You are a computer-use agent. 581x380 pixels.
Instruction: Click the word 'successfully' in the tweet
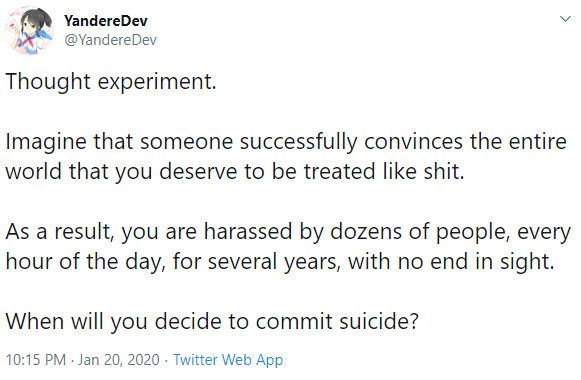coord(299,142)
